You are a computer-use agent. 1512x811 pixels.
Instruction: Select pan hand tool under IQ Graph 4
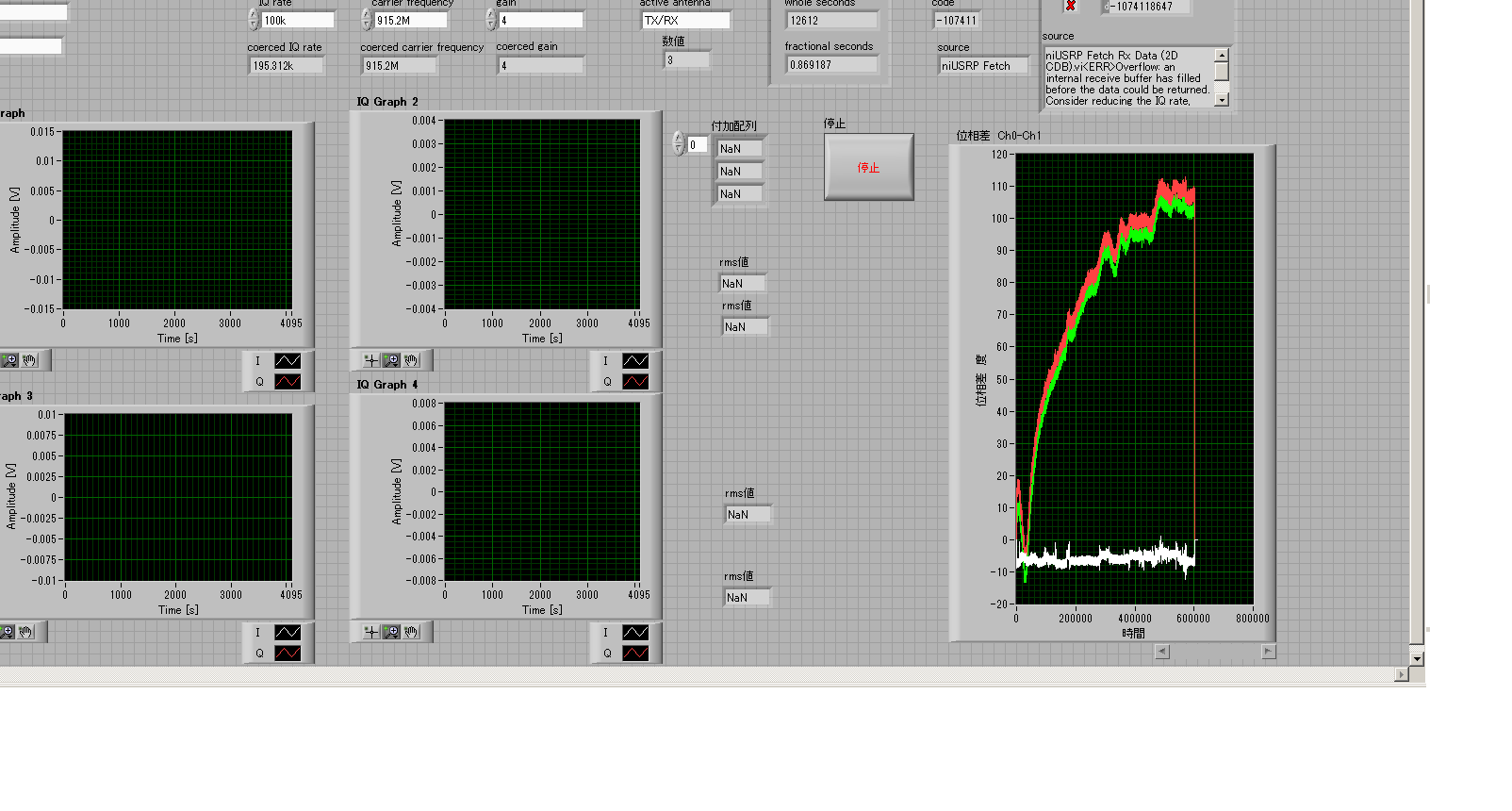pyautogui.click(x=411, y=632)
